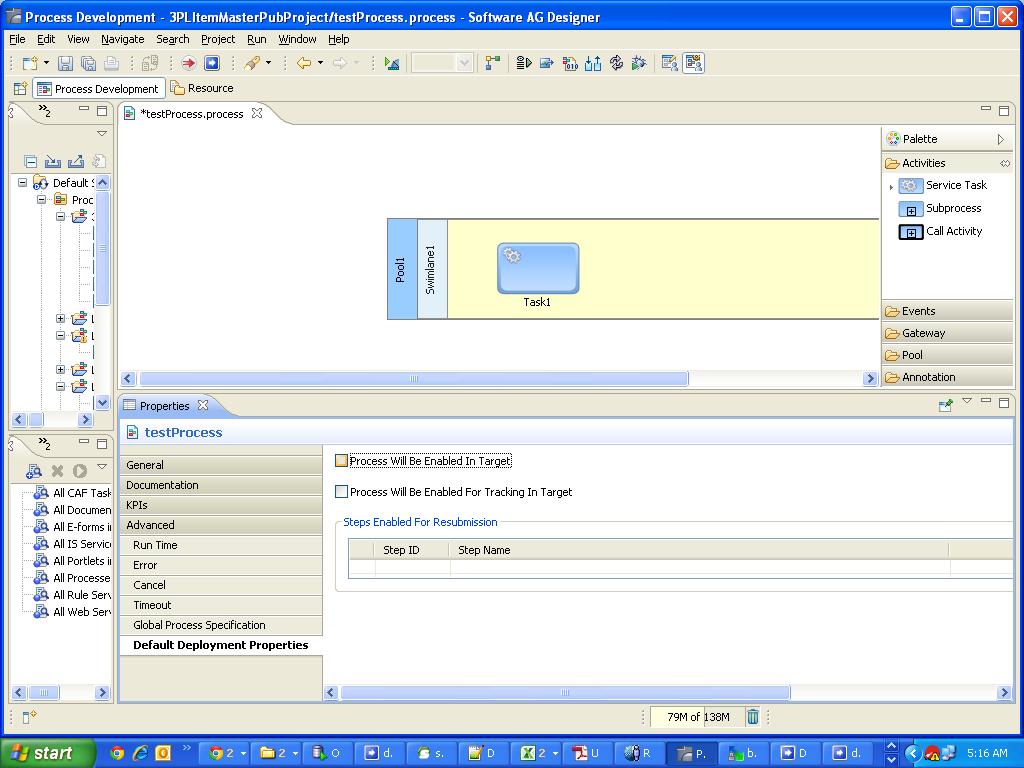This screenshot has height=768, width=1024.
Task: Click the New wizard toolbar icon
Action: (x=30, y=63)
